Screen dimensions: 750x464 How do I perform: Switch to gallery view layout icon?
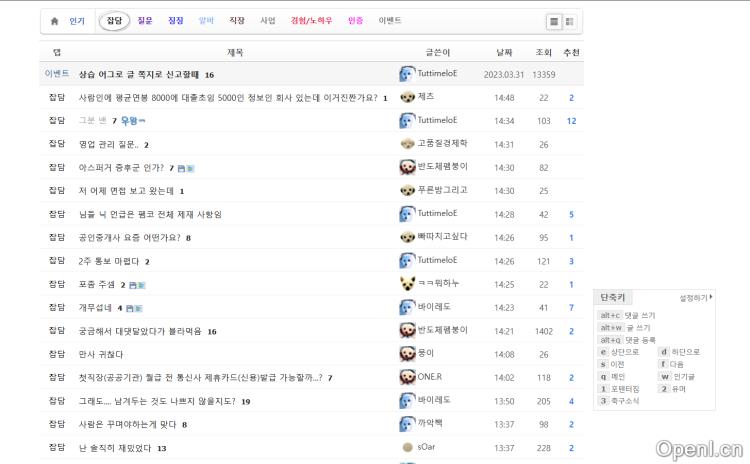[569, 21]
